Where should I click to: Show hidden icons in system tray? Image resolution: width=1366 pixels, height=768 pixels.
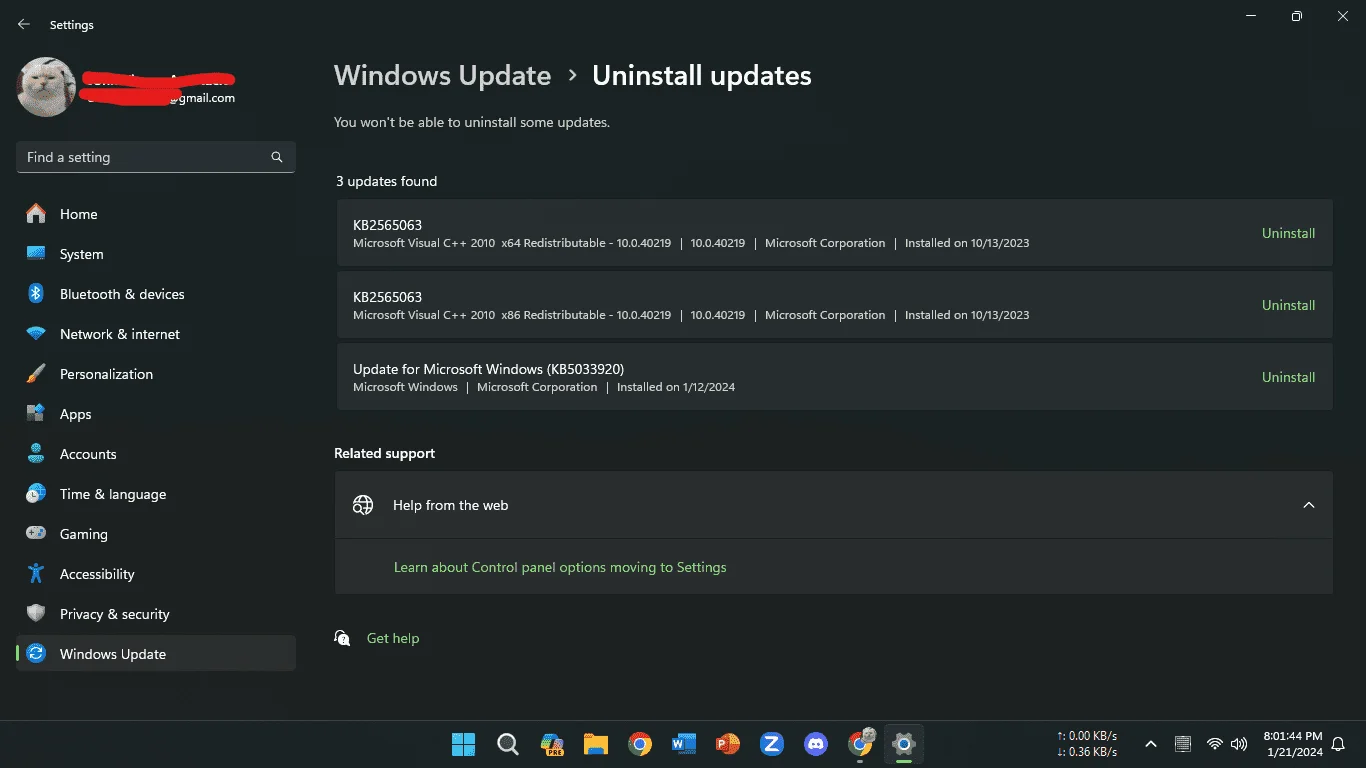pyautogui.click(x=1151, y=744)
